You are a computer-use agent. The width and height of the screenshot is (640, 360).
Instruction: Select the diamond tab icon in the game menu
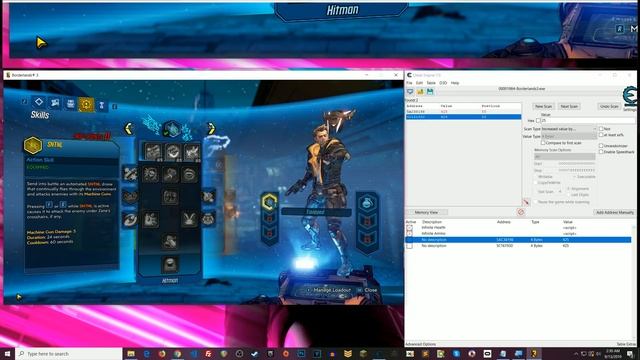[x=39, y=102]
